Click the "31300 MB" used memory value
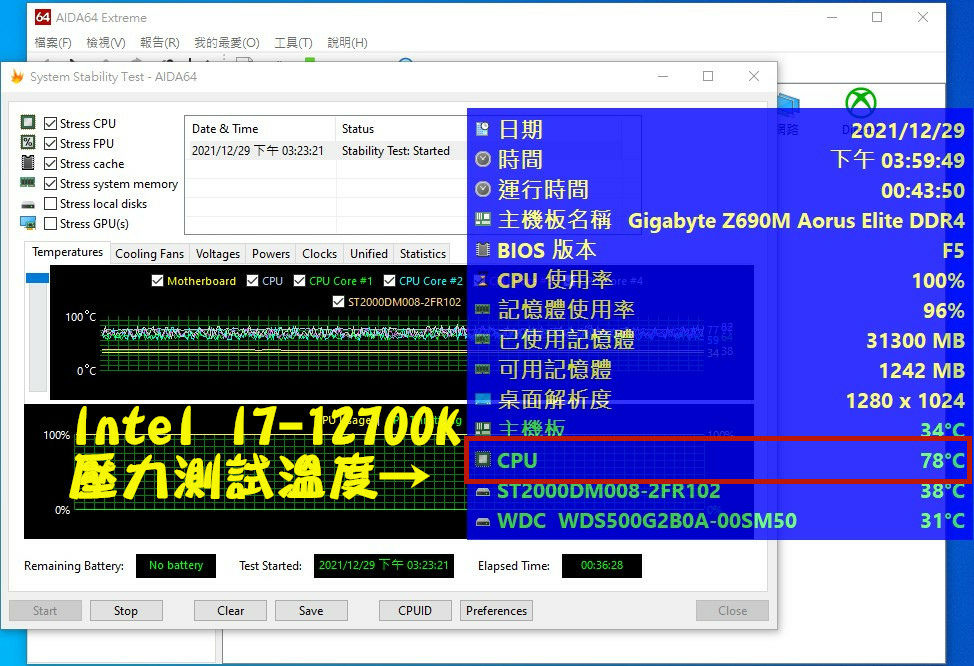Image resolution: width=974 pixels, height=666 pixels. (916, 340)
